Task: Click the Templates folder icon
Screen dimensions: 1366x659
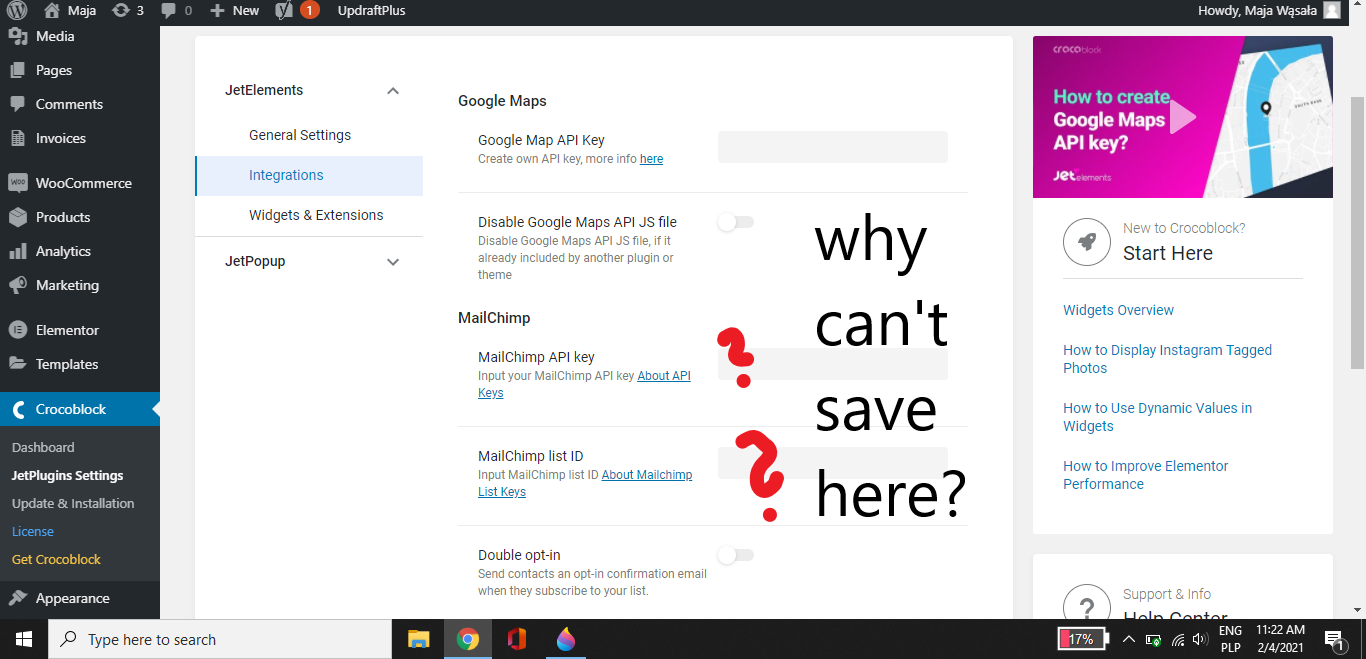Action: [x=17, y=364]
